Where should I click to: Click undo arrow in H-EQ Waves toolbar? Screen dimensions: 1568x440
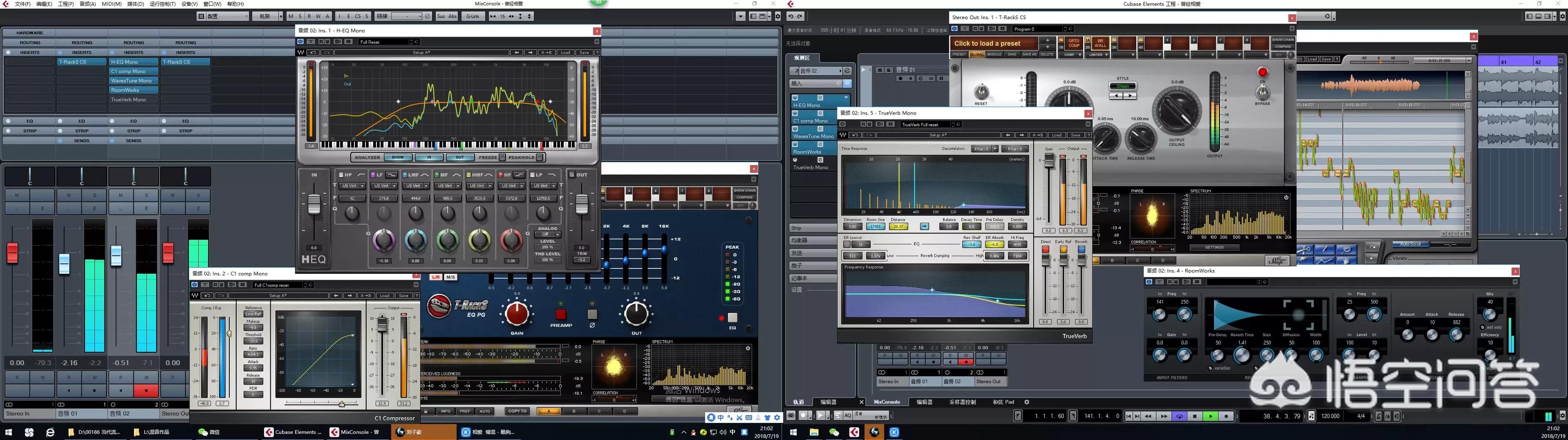tap(313, 53)
